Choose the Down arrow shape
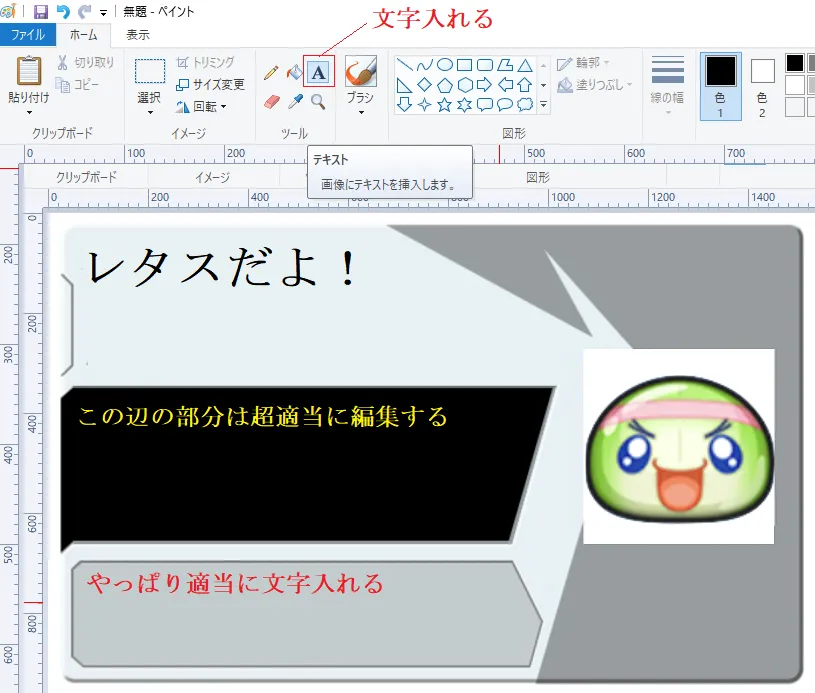 (x=404, y=104)
